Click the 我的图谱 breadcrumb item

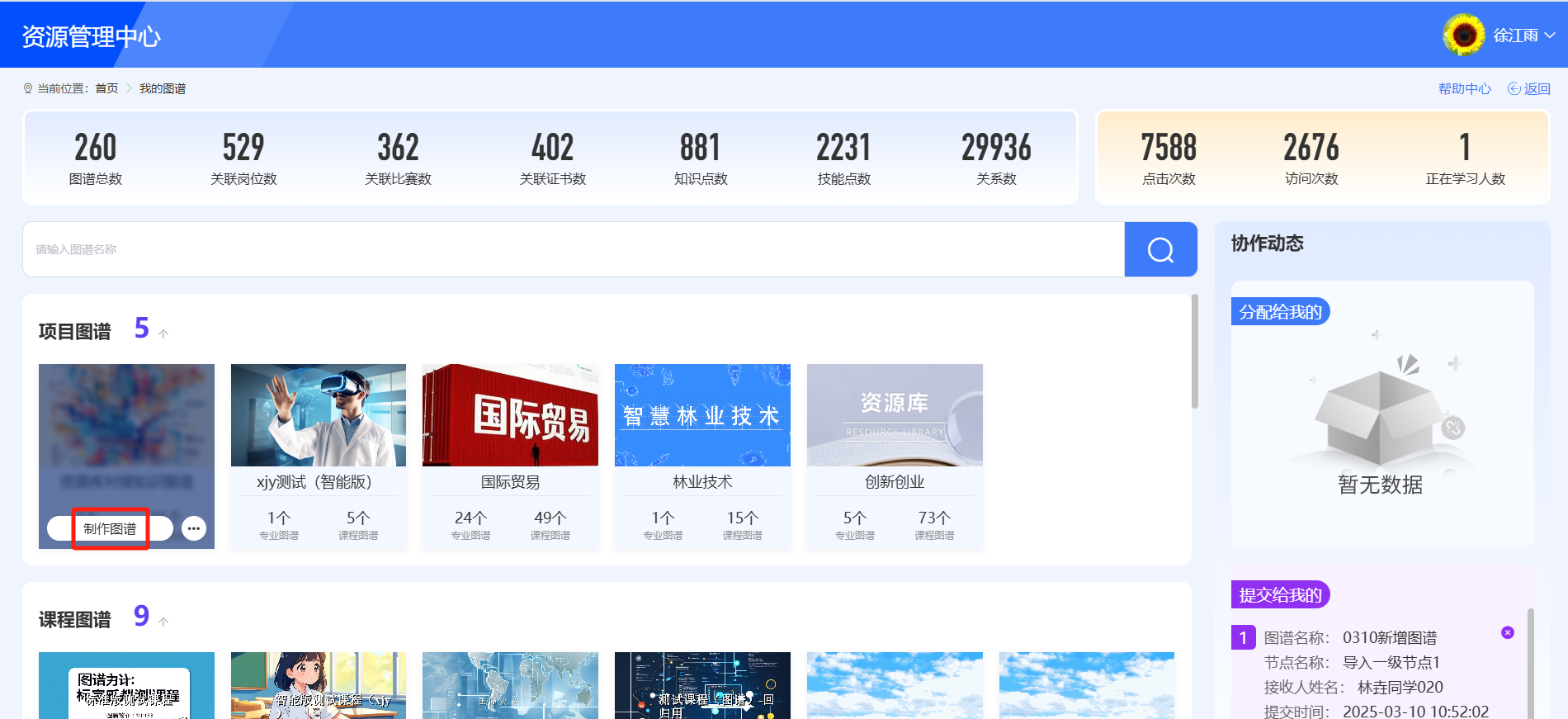(x=163, y=88)
